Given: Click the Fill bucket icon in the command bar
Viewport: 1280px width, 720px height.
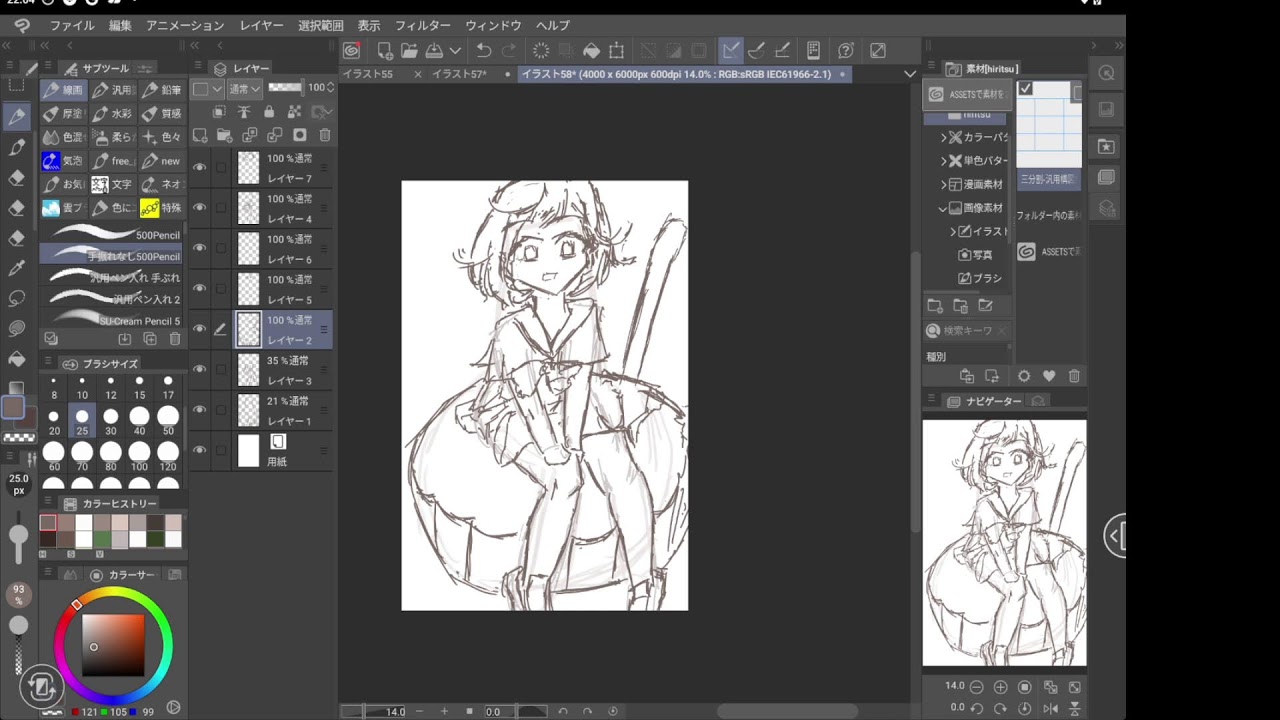Looking at the screenshot, I should (591, 50).
